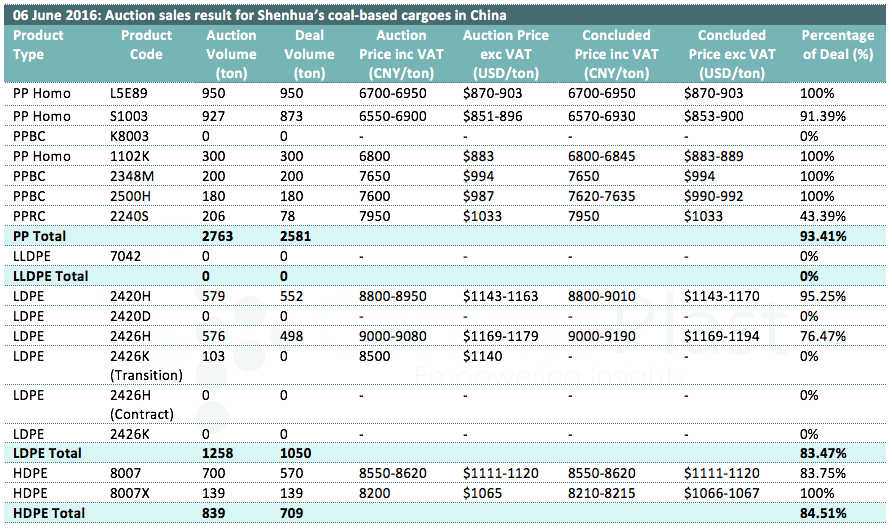Select the Product Type column header
The width and height of the screenshot is (892, 530).
(38, 45)
